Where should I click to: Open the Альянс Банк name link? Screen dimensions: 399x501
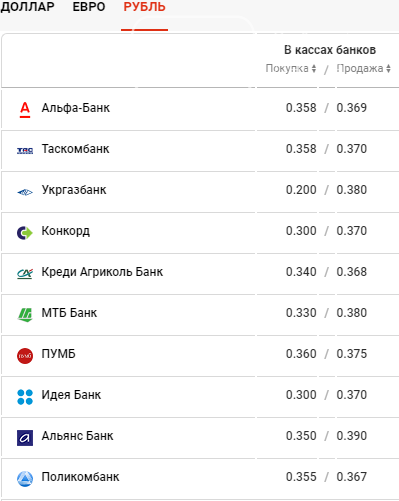click(x=77, y=436)
